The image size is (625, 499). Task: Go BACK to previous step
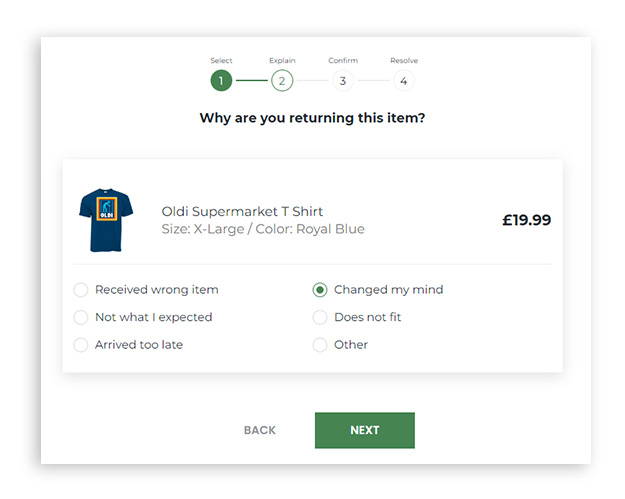(259, 430)
